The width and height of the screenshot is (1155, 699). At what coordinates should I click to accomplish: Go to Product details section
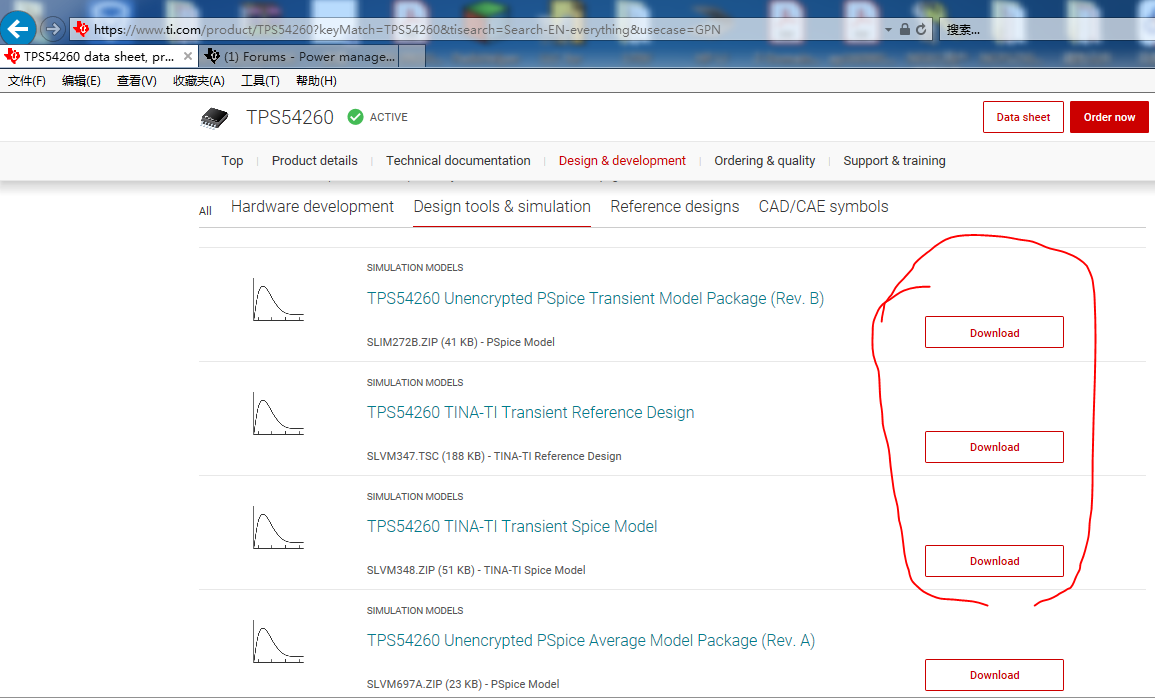[315, 161]
